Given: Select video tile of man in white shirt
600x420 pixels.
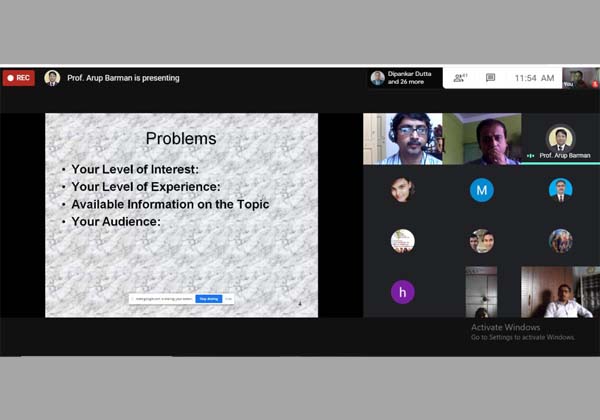Looking at the screenshot, I should [560, 292].
